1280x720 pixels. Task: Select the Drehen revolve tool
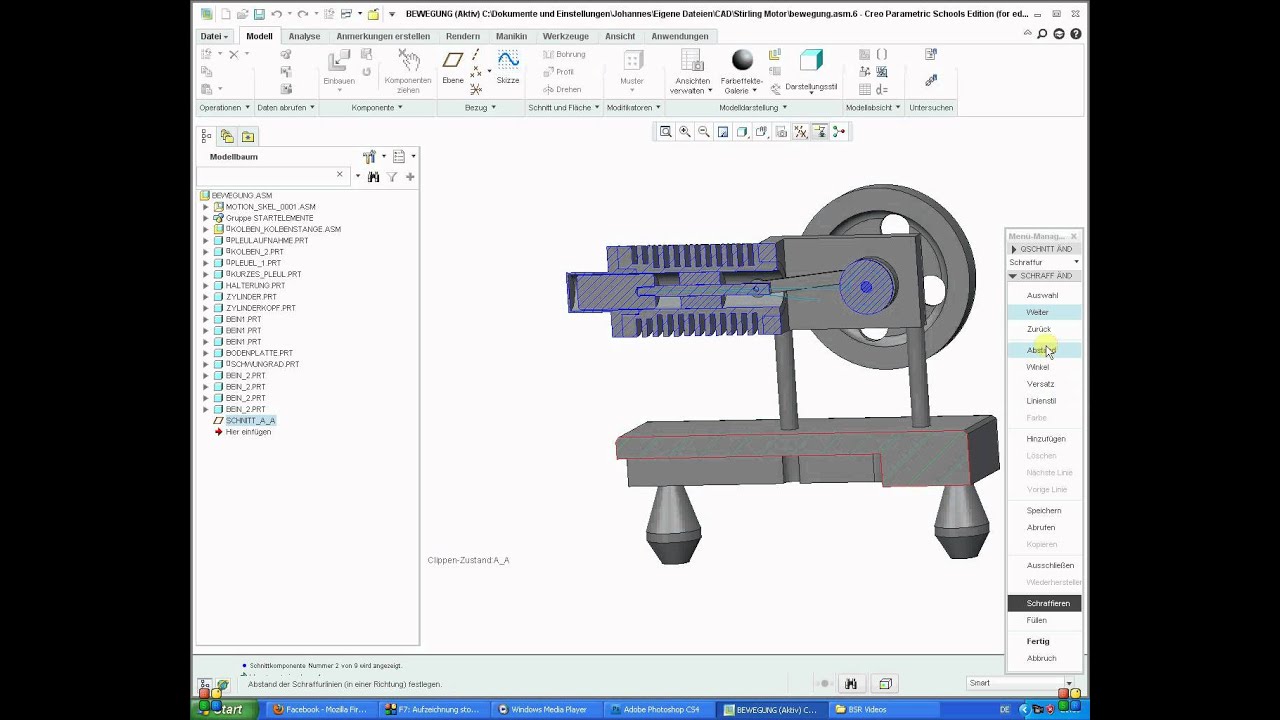click(x=562, y=89)
